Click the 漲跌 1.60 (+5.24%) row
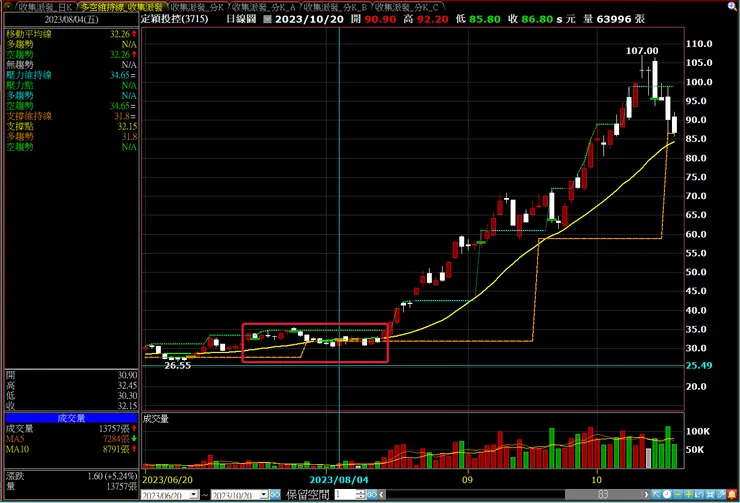Viewport: 740px width, 503px height. [71, 476]
